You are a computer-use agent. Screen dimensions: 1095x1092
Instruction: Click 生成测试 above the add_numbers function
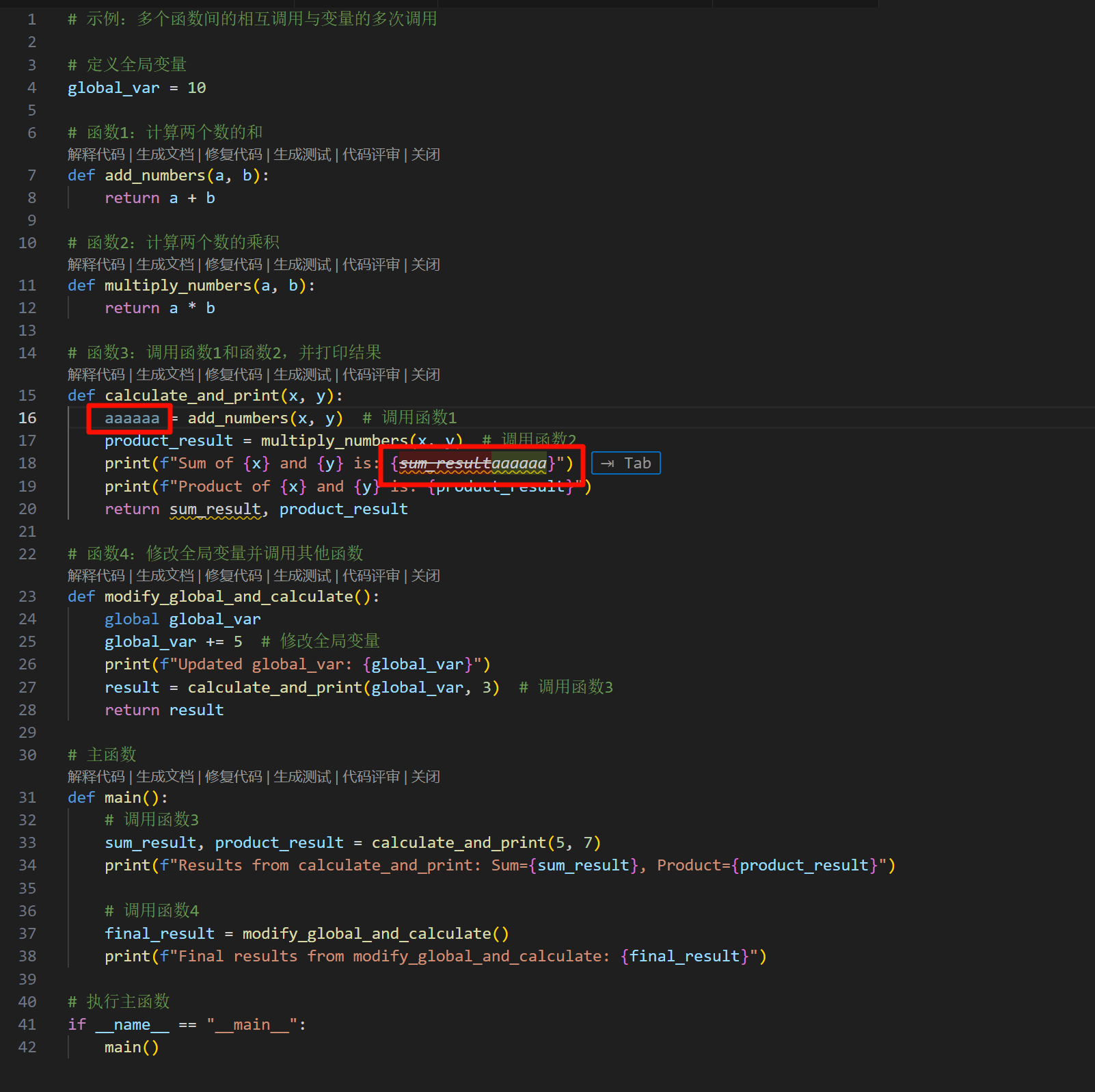tap(302, 155)
